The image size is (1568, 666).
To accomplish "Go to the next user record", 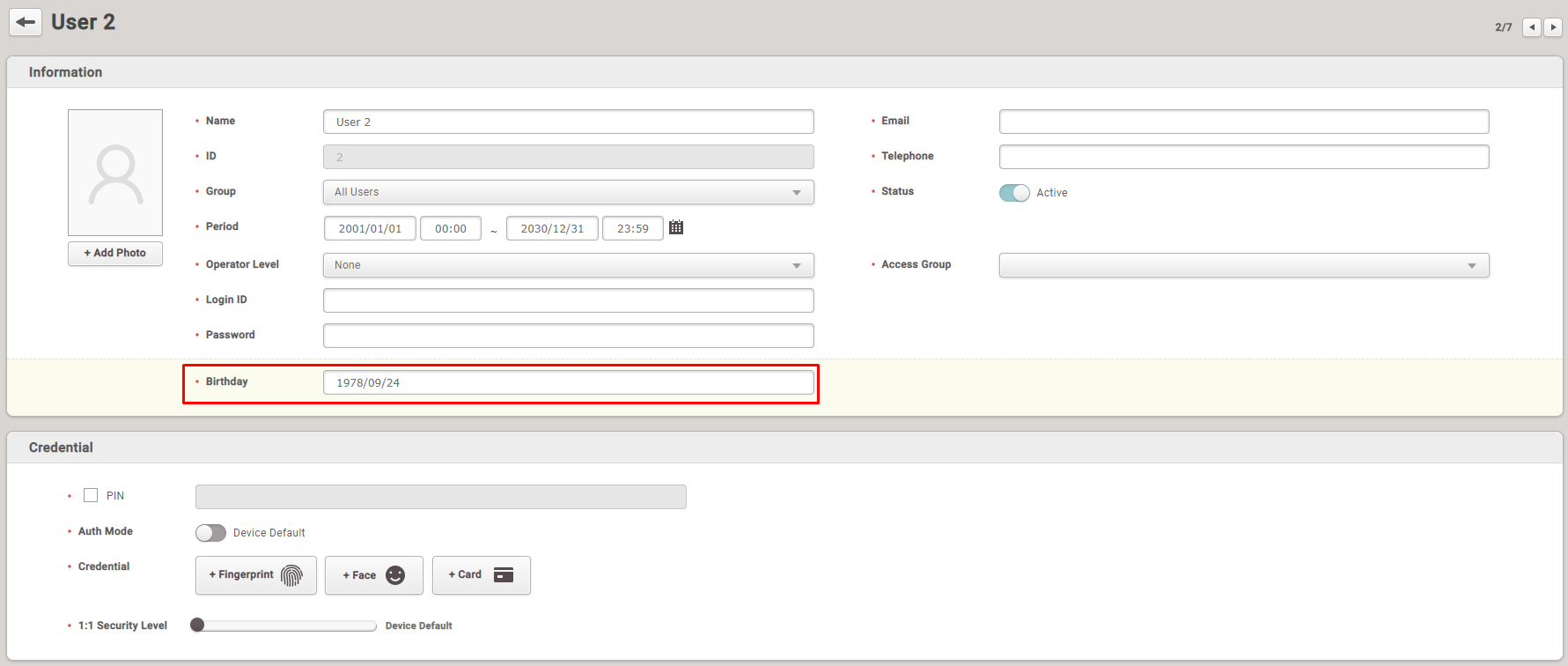I will tap(1553, 27).
